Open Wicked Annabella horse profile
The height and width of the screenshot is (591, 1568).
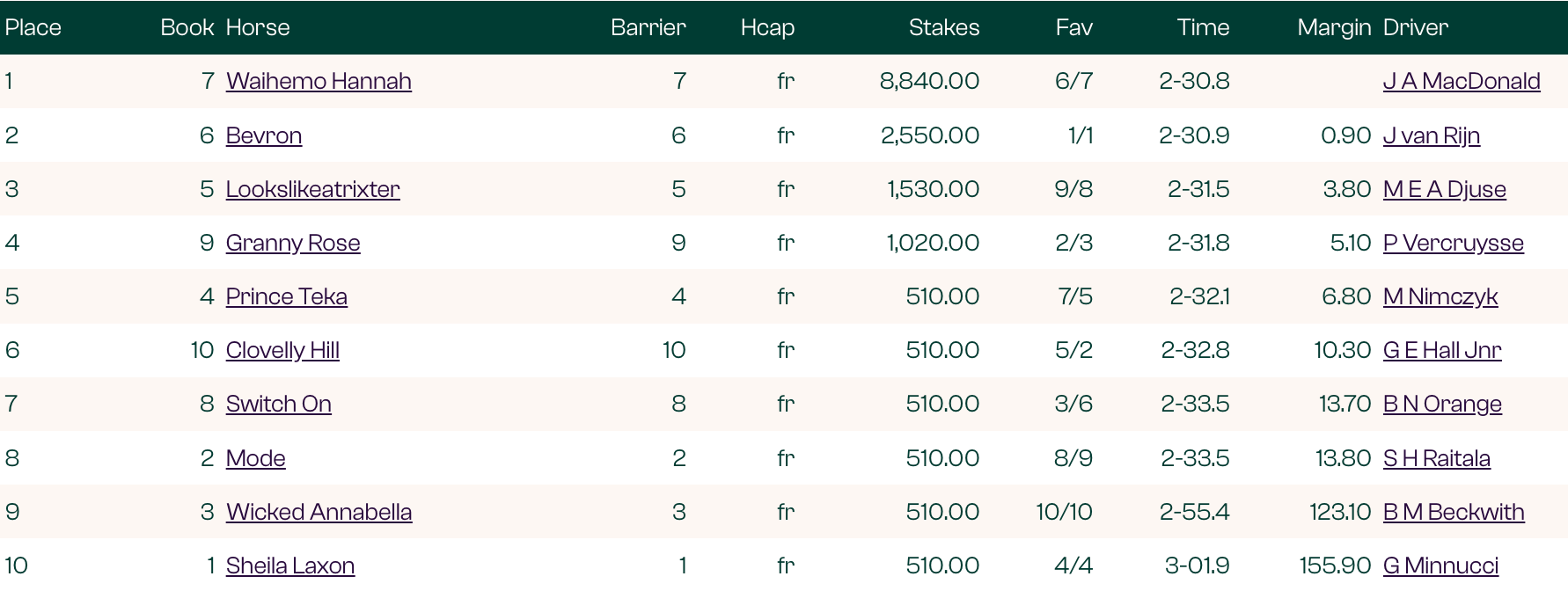pyautogui.click(x=319, y=512)
